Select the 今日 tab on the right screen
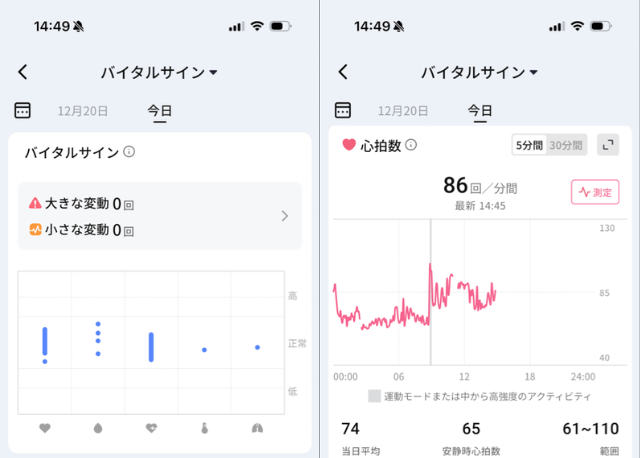The width and height of the screenshot is (640, 458). (480, 111)
